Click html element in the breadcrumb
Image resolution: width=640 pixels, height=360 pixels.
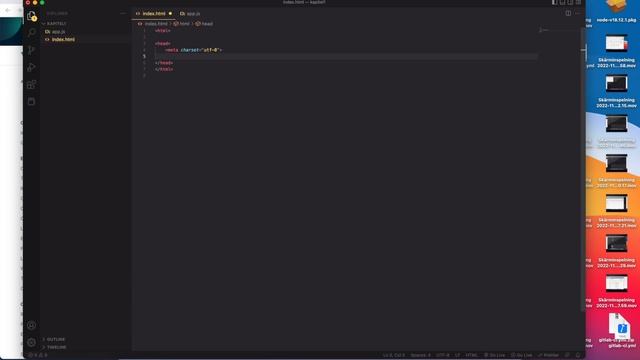(181, 24)
